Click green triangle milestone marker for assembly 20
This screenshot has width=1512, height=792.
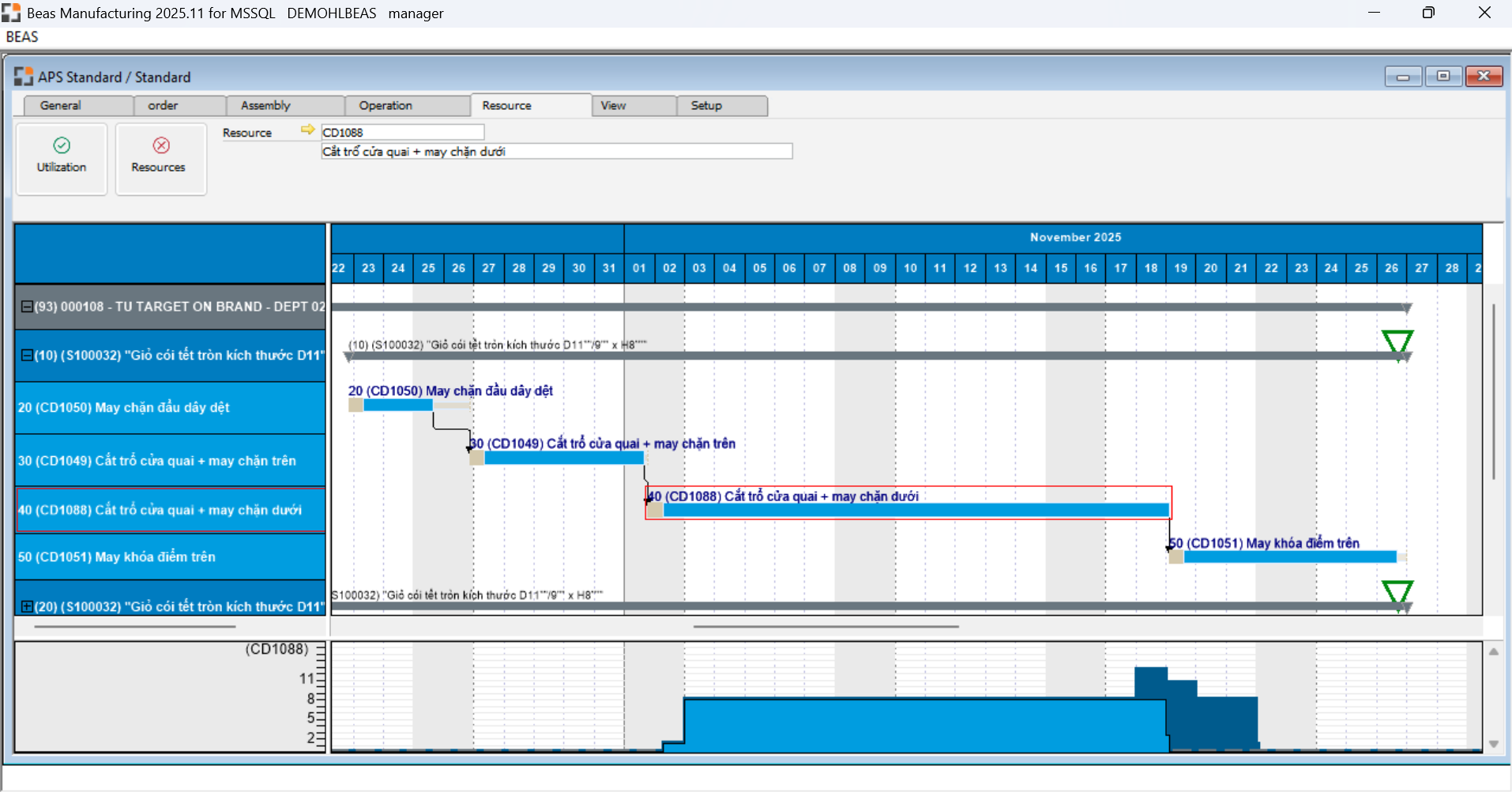pyautogui.click(x=1397, y=593)
